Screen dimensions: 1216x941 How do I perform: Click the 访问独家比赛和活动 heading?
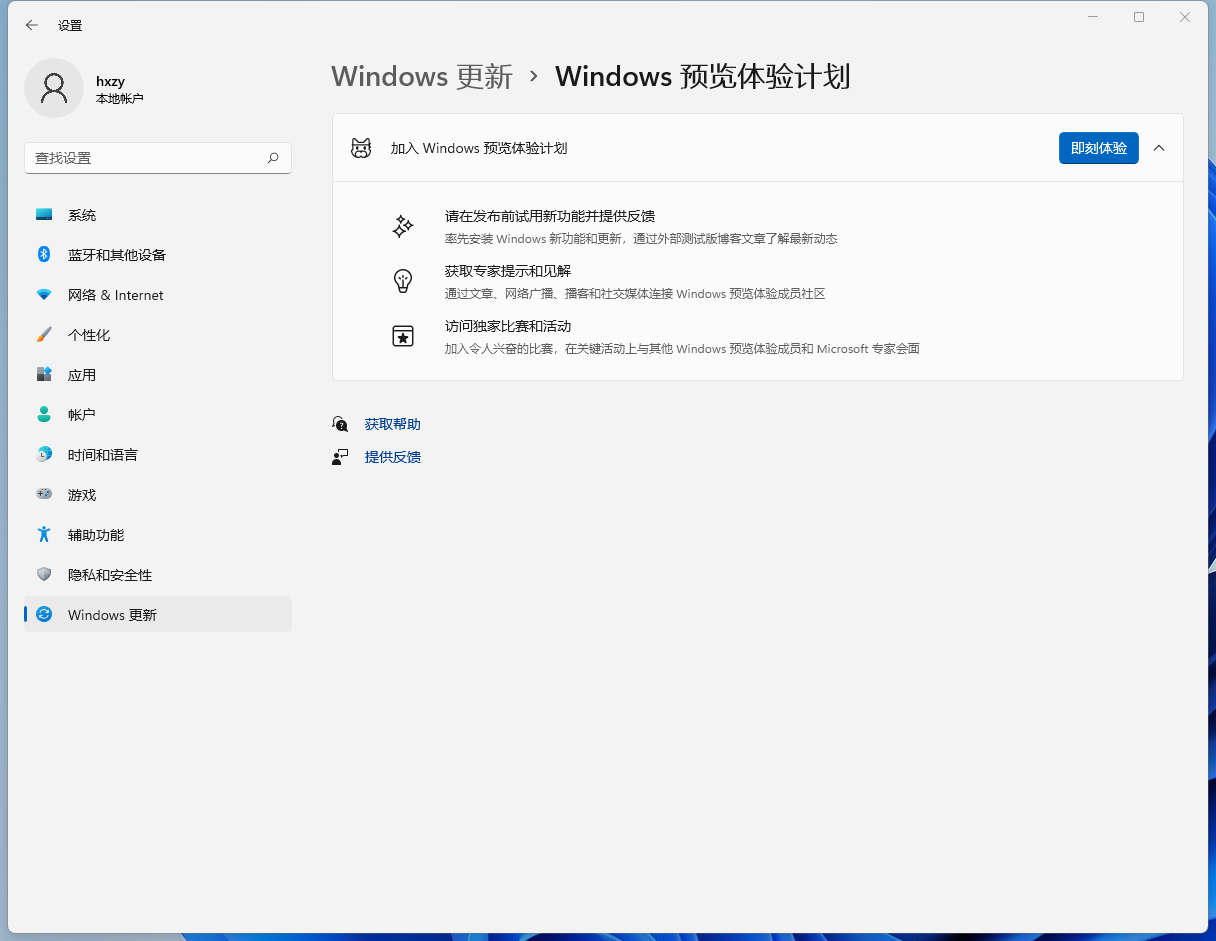click(508, 326)
